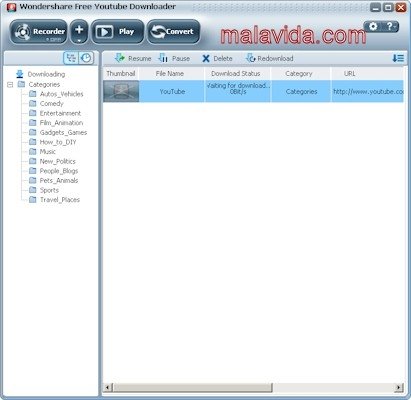Click the sort order icon
This screenshot has width=411, height=400.
click(x=398, y=58)
